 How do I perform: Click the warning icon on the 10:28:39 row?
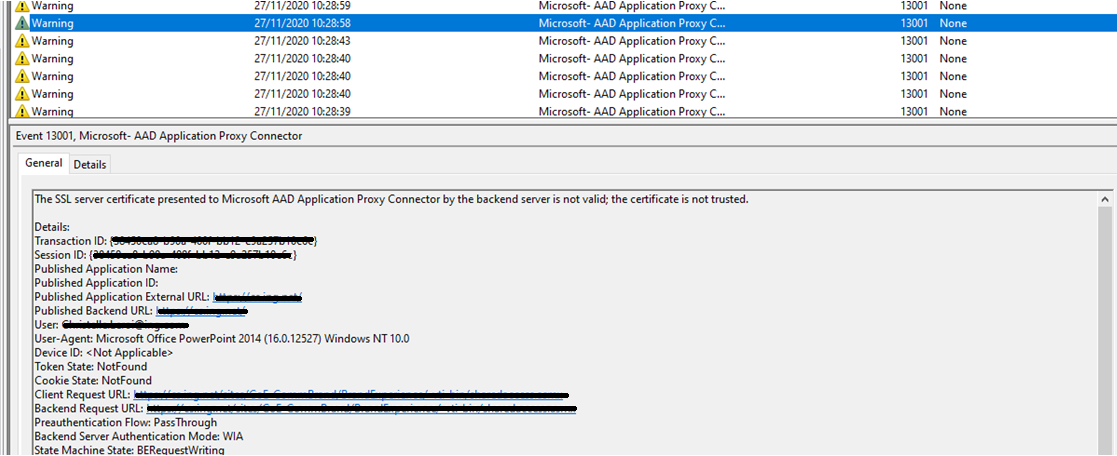(22, 111)
